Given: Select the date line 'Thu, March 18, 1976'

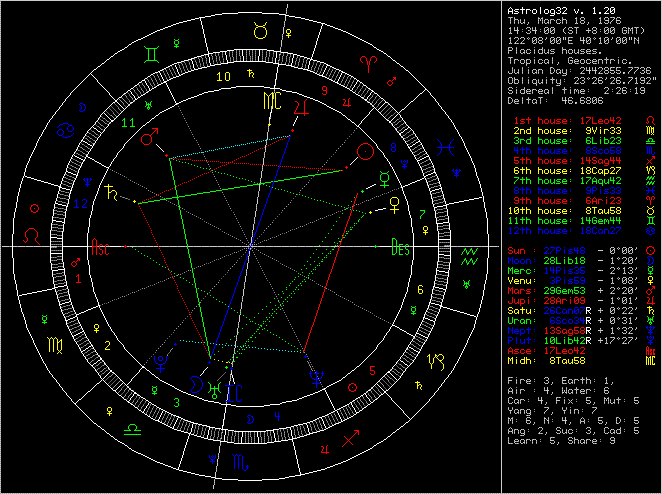Looking at the screenshot, I should point(564,21).
